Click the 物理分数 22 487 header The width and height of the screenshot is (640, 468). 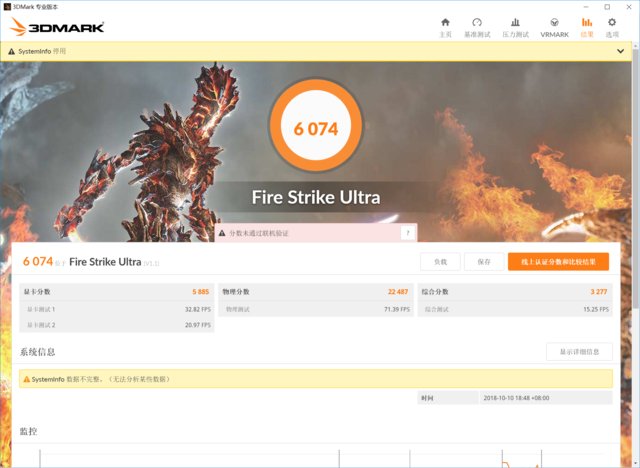[x=316, y=292]
